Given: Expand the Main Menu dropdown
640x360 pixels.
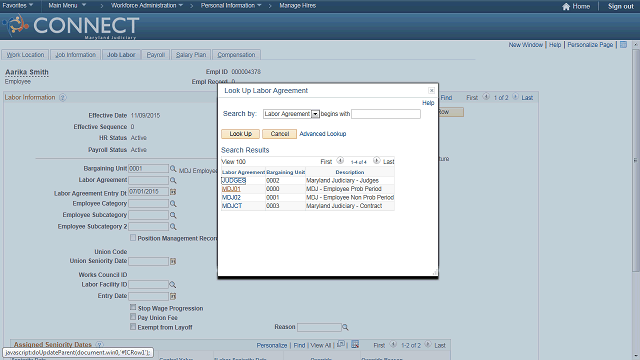Looking at the screenshot, I should [x=67, y=5].
